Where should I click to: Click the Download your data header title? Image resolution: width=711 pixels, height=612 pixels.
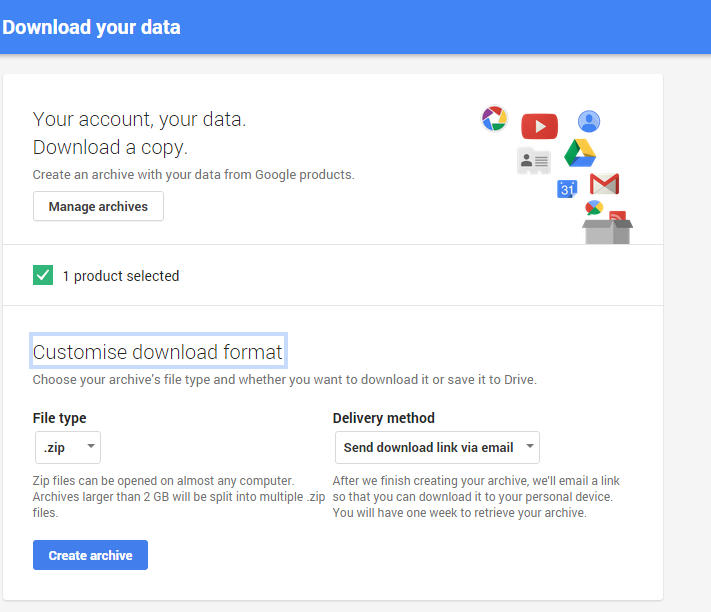click(x=92, y=27)
